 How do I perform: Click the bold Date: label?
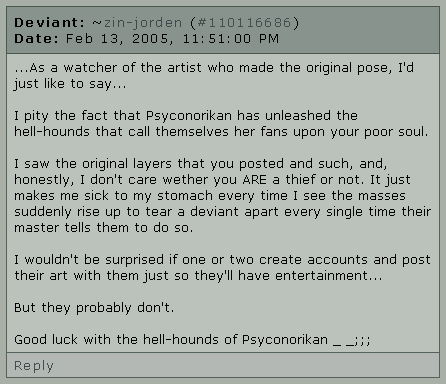[x=36, y=39]
